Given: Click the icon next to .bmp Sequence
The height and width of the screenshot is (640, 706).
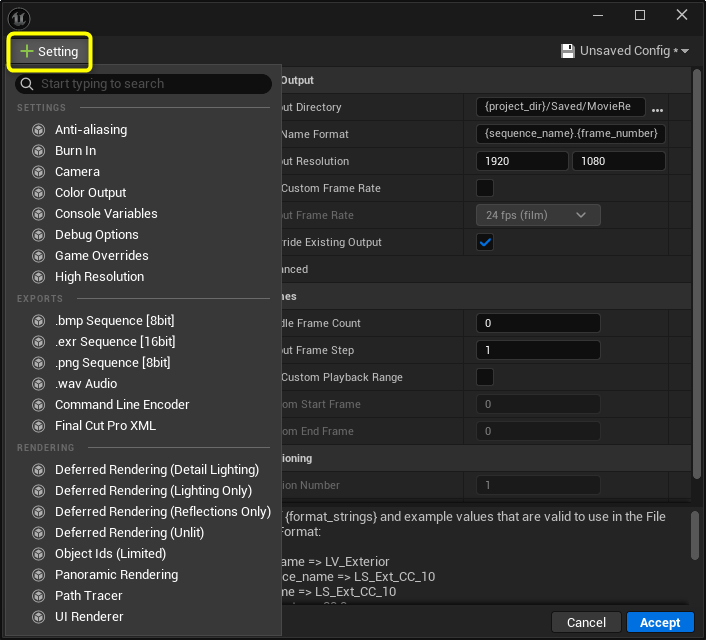Looking at the screenshot, I should tap(39, 321).
